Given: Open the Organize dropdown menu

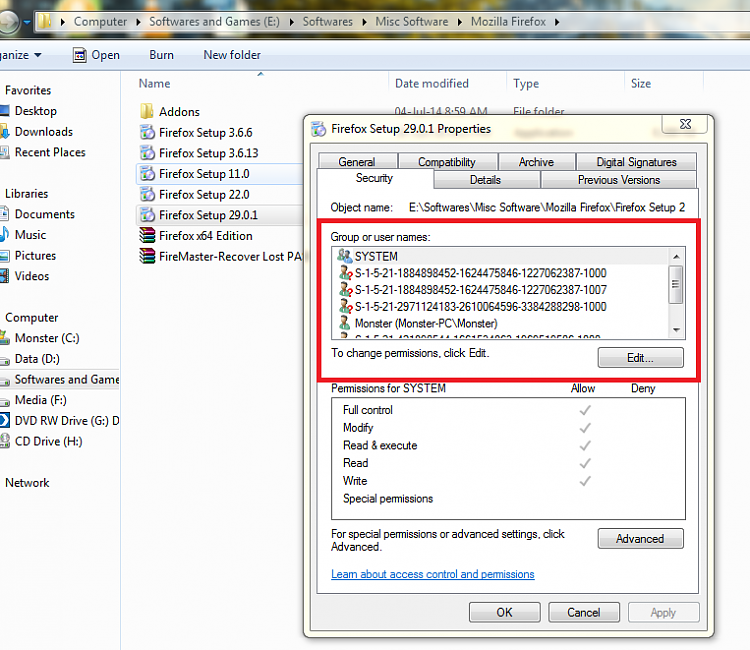Looking at the screenshot, I should click(21, 55).
